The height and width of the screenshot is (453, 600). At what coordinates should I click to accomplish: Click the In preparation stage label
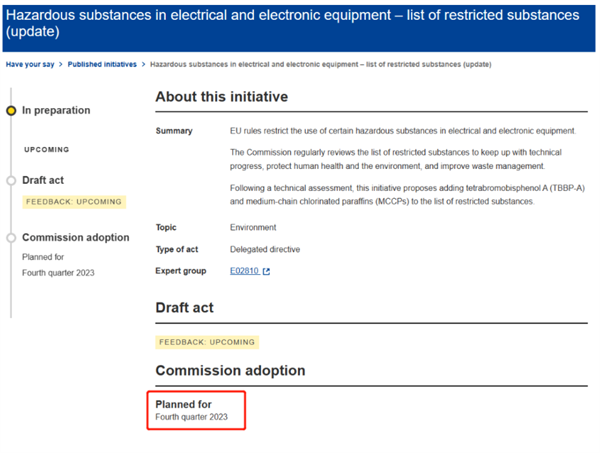56,110
